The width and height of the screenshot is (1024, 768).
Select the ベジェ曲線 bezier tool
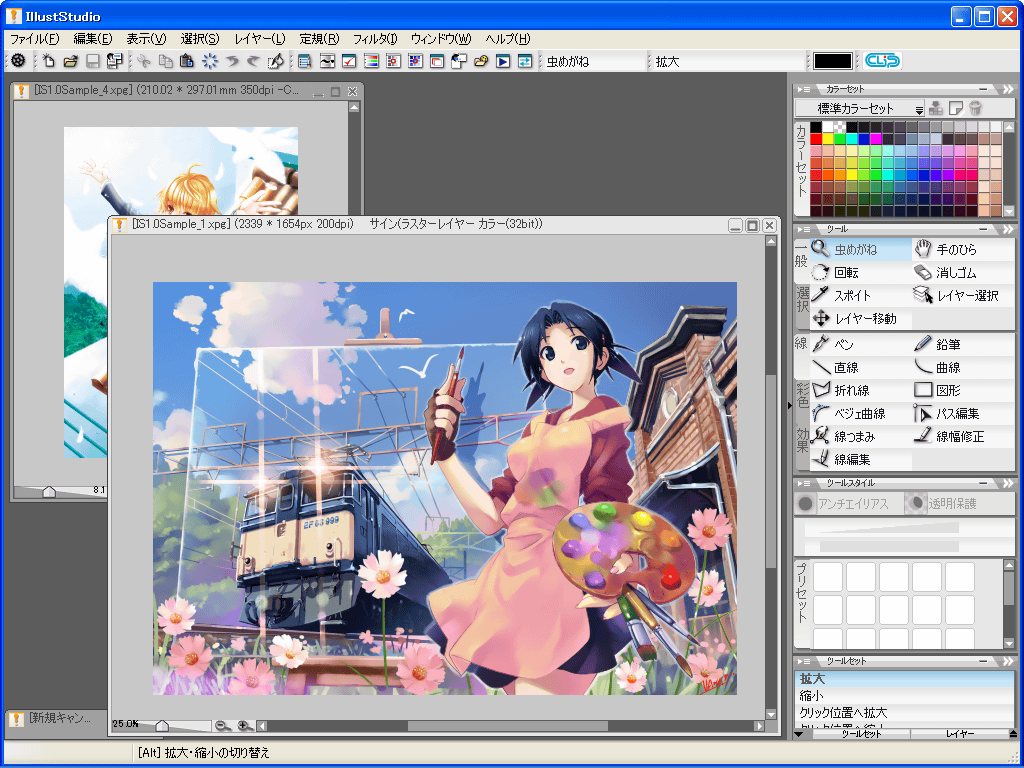click(861, 413)
